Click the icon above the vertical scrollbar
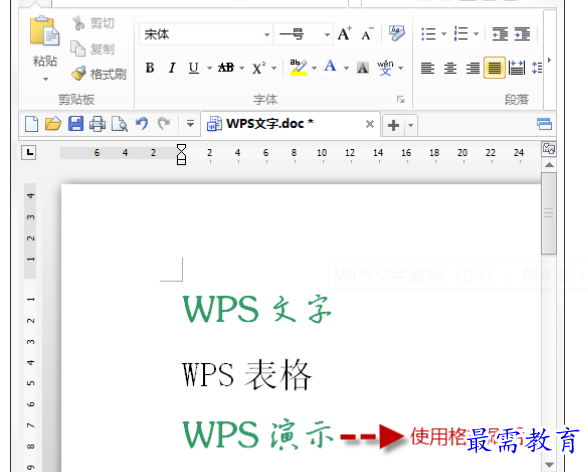This screenshot has width=588, height=472. tap(549, 149)
